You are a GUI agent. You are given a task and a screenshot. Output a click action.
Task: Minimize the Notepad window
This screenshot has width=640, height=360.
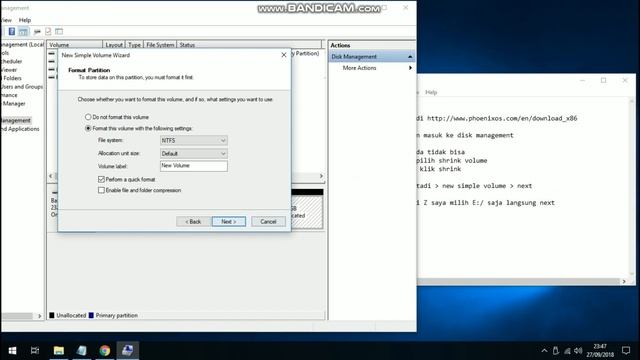[582, 80]
